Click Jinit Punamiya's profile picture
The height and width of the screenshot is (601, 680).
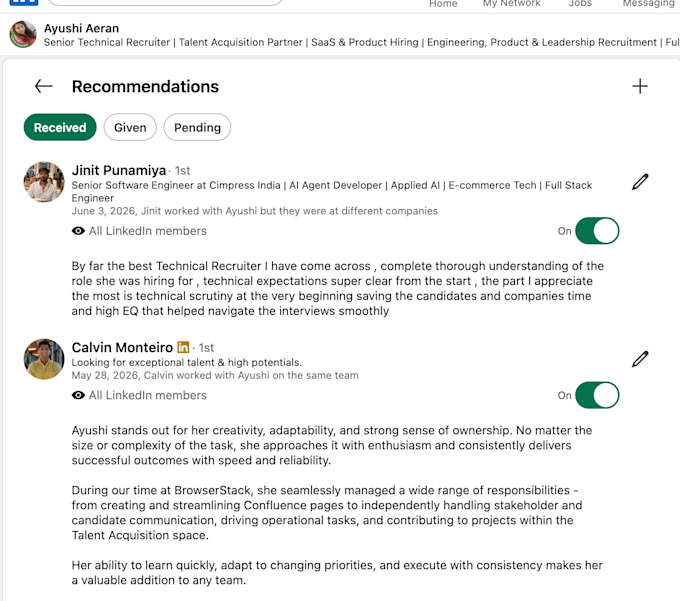tap(44, 182)
